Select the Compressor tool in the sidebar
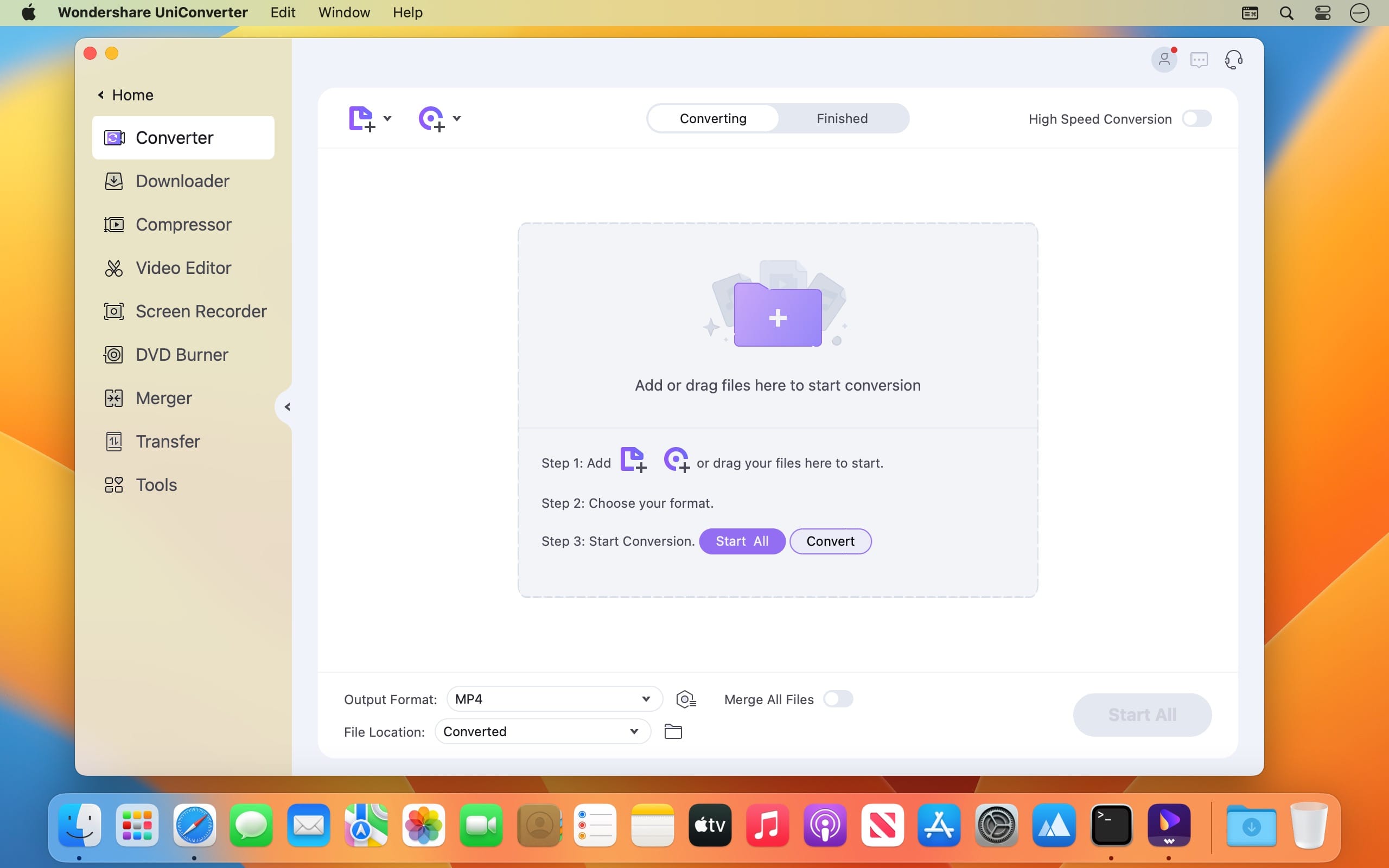 [183, 225]
